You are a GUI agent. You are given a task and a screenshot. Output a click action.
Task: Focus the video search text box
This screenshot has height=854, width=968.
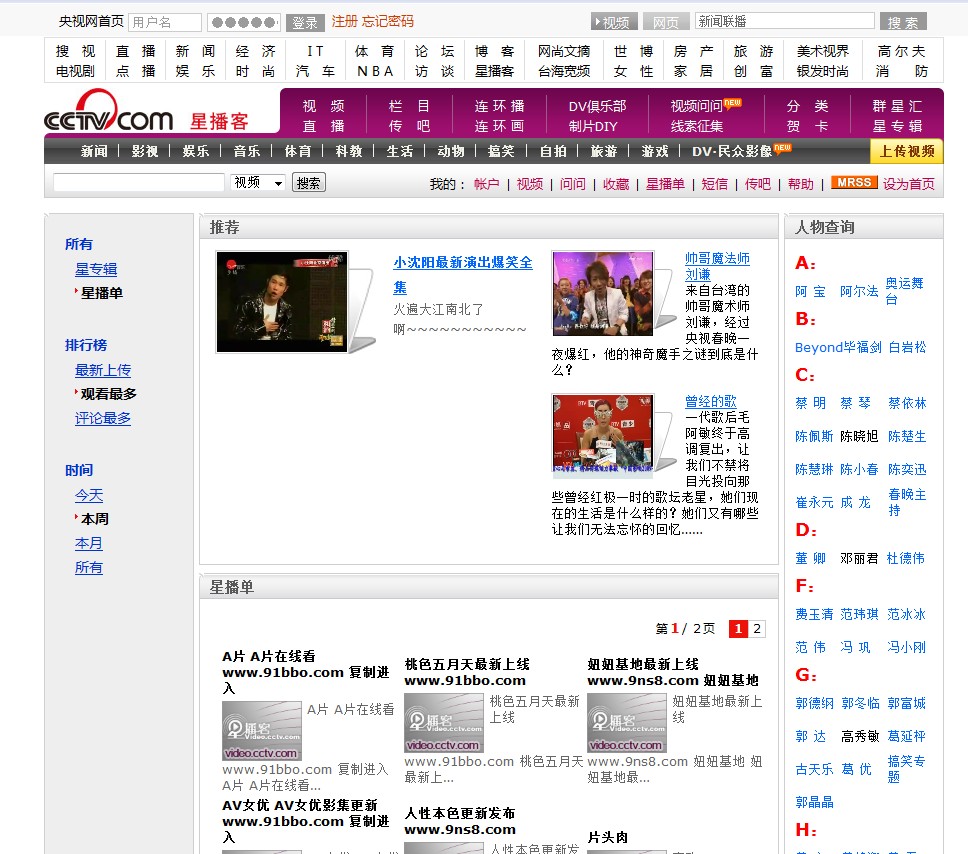(x=139, y=183)
